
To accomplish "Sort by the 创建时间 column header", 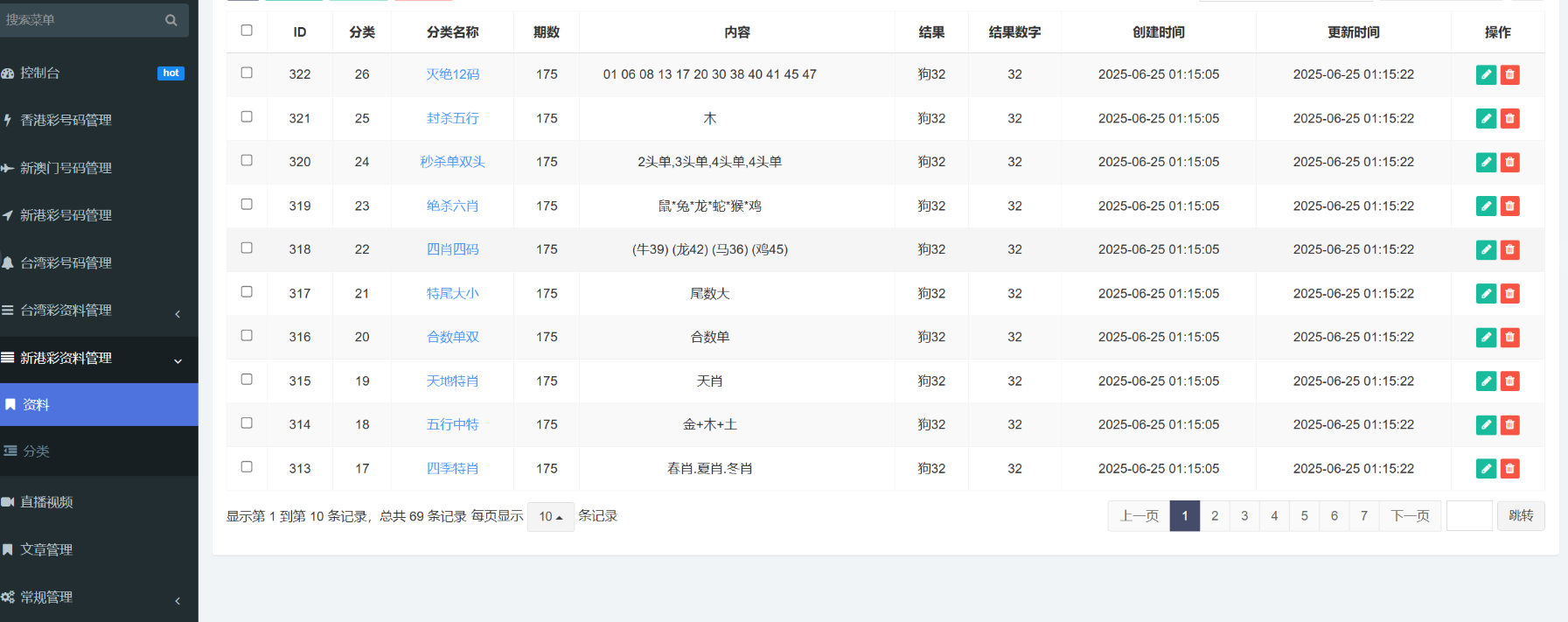I will tap(1159, 32).
